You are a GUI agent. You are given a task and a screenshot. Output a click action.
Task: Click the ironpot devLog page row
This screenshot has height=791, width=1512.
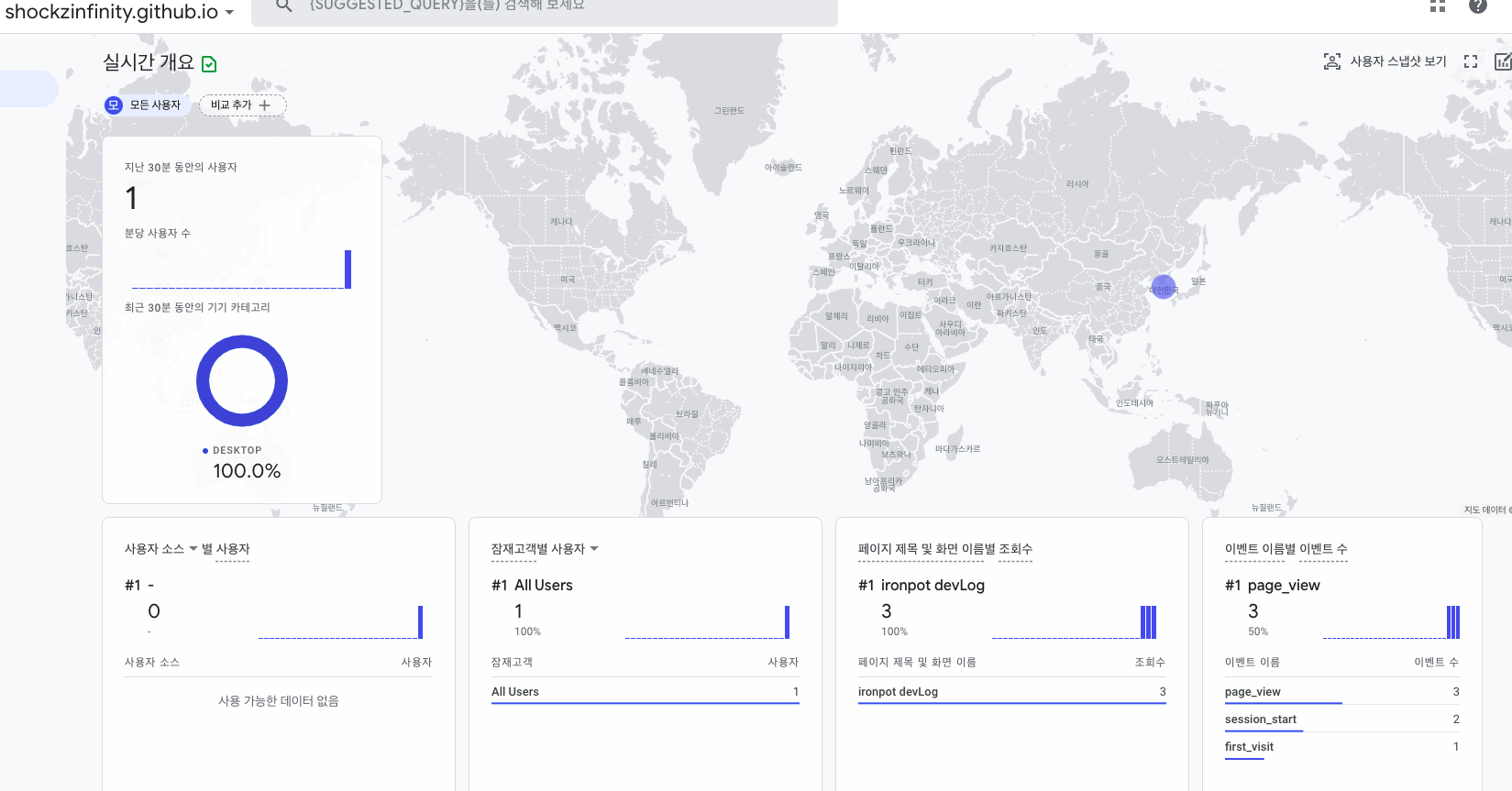point(1010,692)
